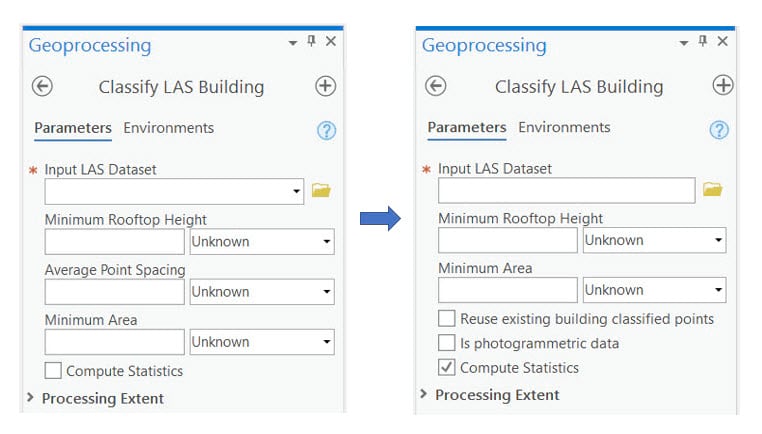Open help icon in right pane
Screen dimensions: 762x434
pos(719,130)
